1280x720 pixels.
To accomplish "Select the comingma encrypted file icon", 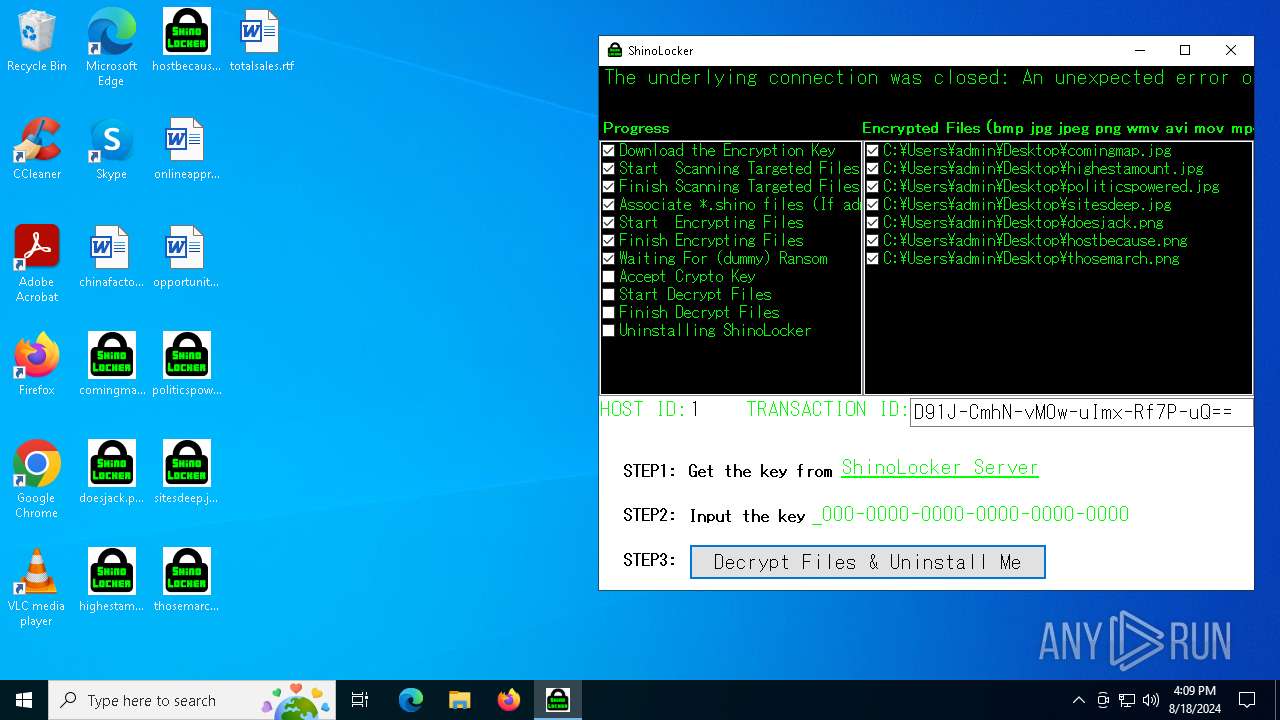I will 111,366.
